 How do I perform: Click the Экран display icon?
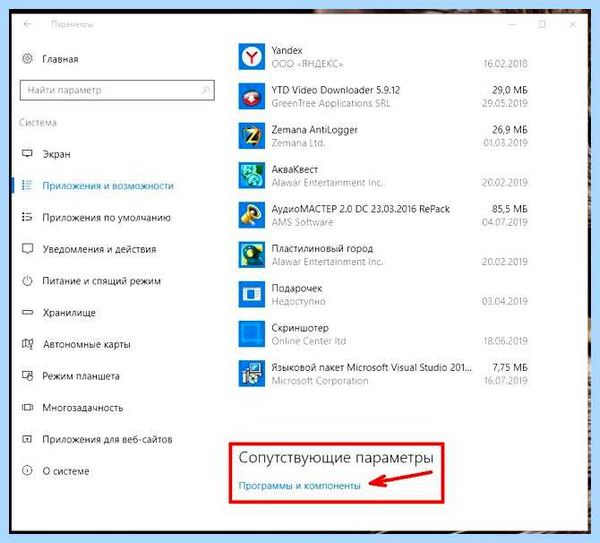click(27, 153)
